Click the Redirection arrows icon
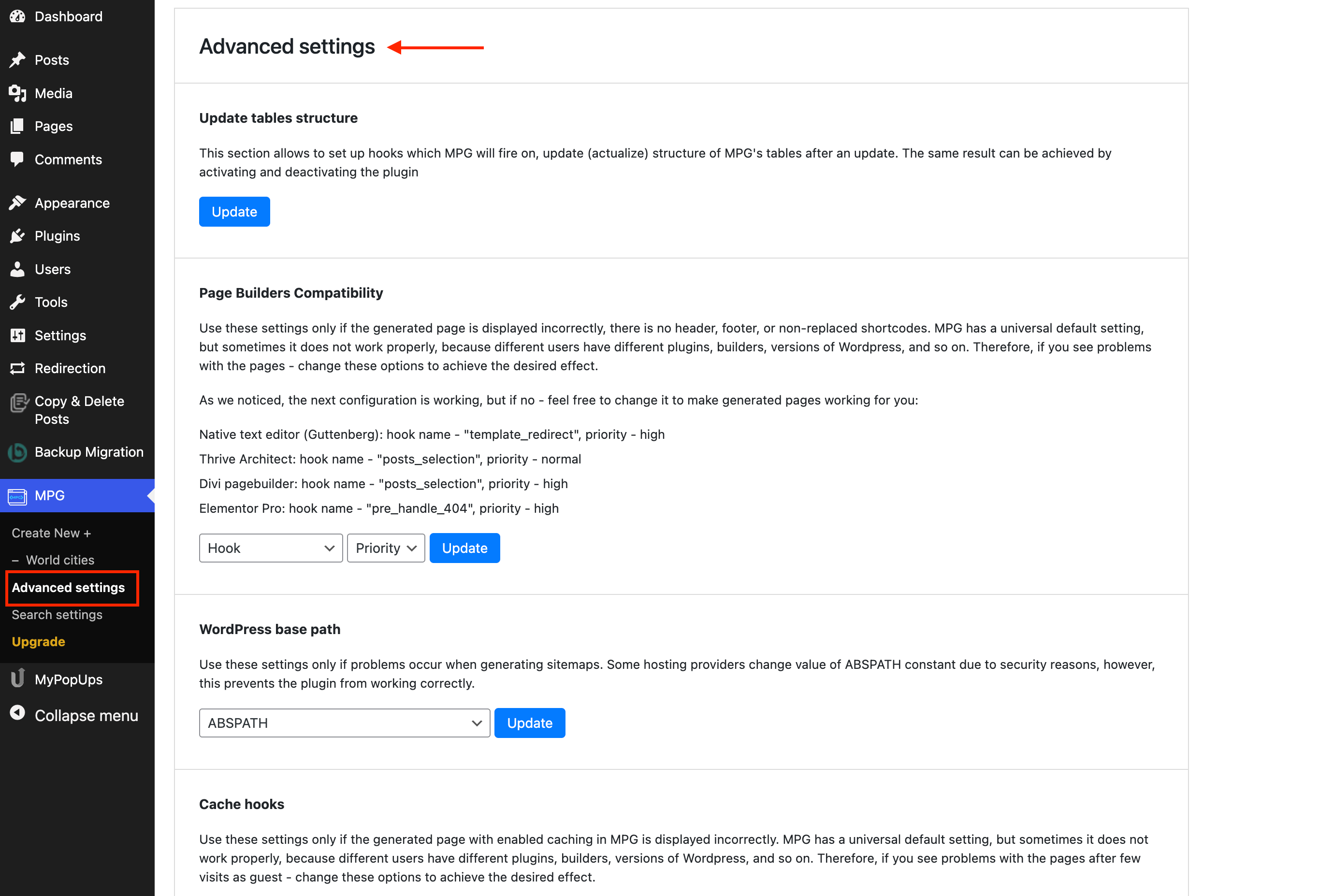This screenshot has height=896, width=1333. click(18, 369)
